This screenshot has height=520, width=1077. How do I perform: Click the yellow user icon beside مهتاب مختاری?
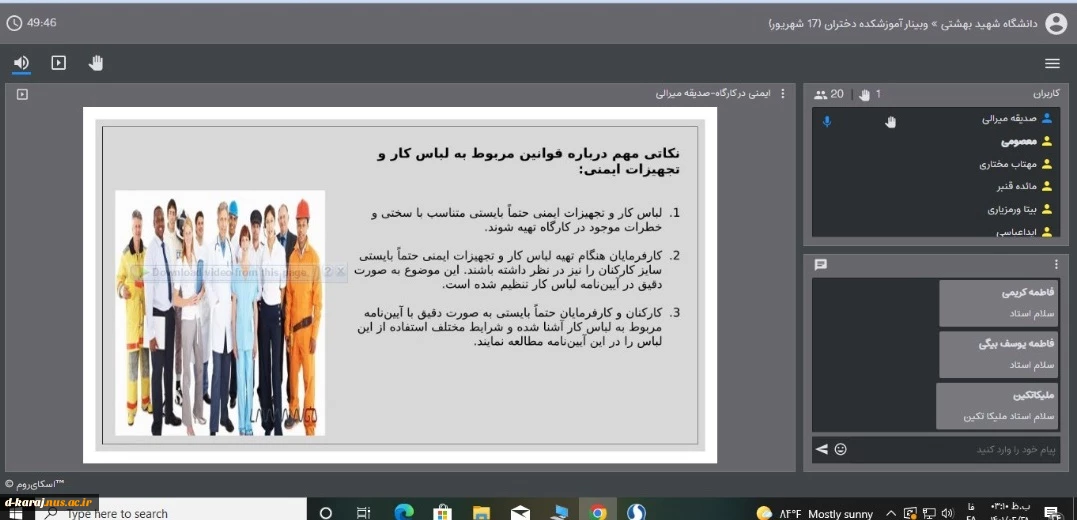click(x=1047, y=163)
